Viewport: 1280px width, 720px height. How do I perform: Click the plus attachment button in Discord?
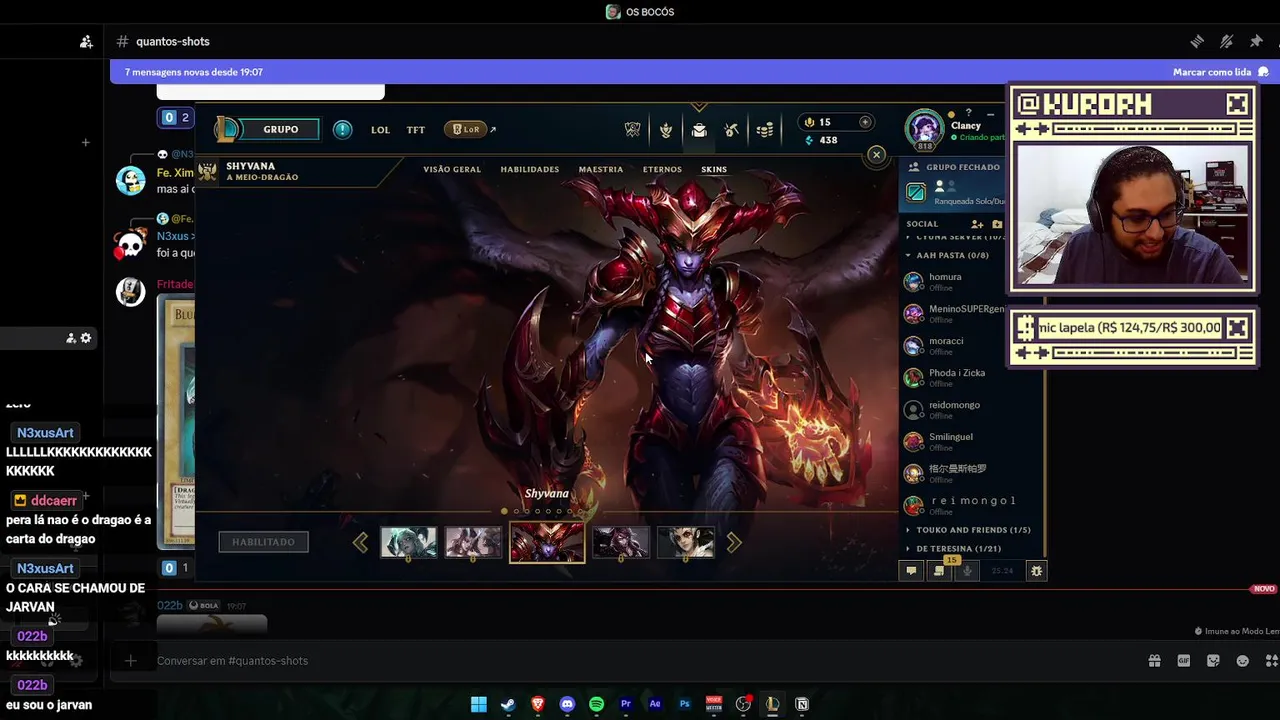click(130, 661)
